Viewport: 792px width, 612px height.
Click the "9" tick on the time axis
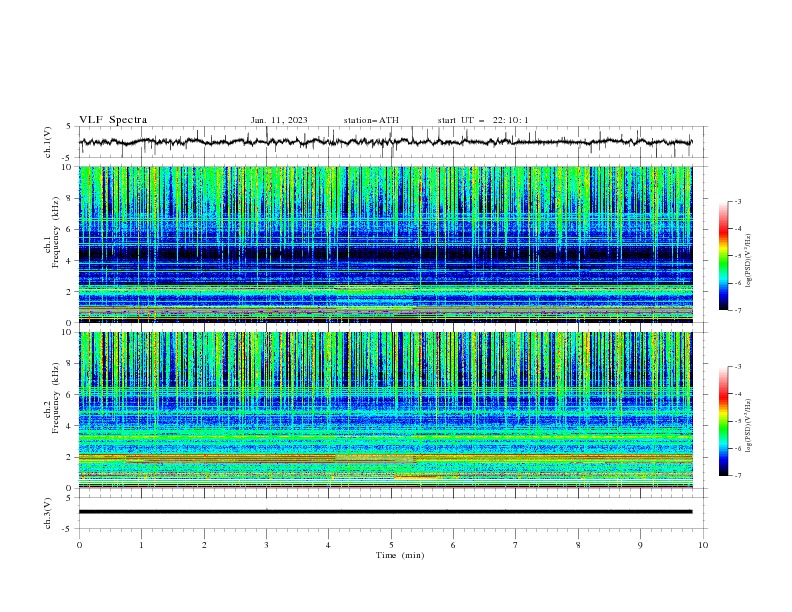pyautogui.click(x=640, y=545)
